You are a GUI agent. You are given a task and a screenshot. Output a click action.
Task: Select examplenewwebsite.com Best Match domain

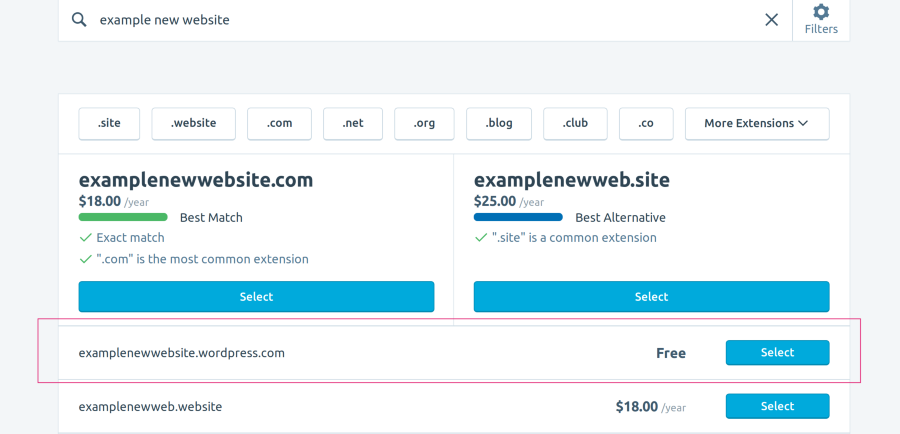[x=256, y=296]
